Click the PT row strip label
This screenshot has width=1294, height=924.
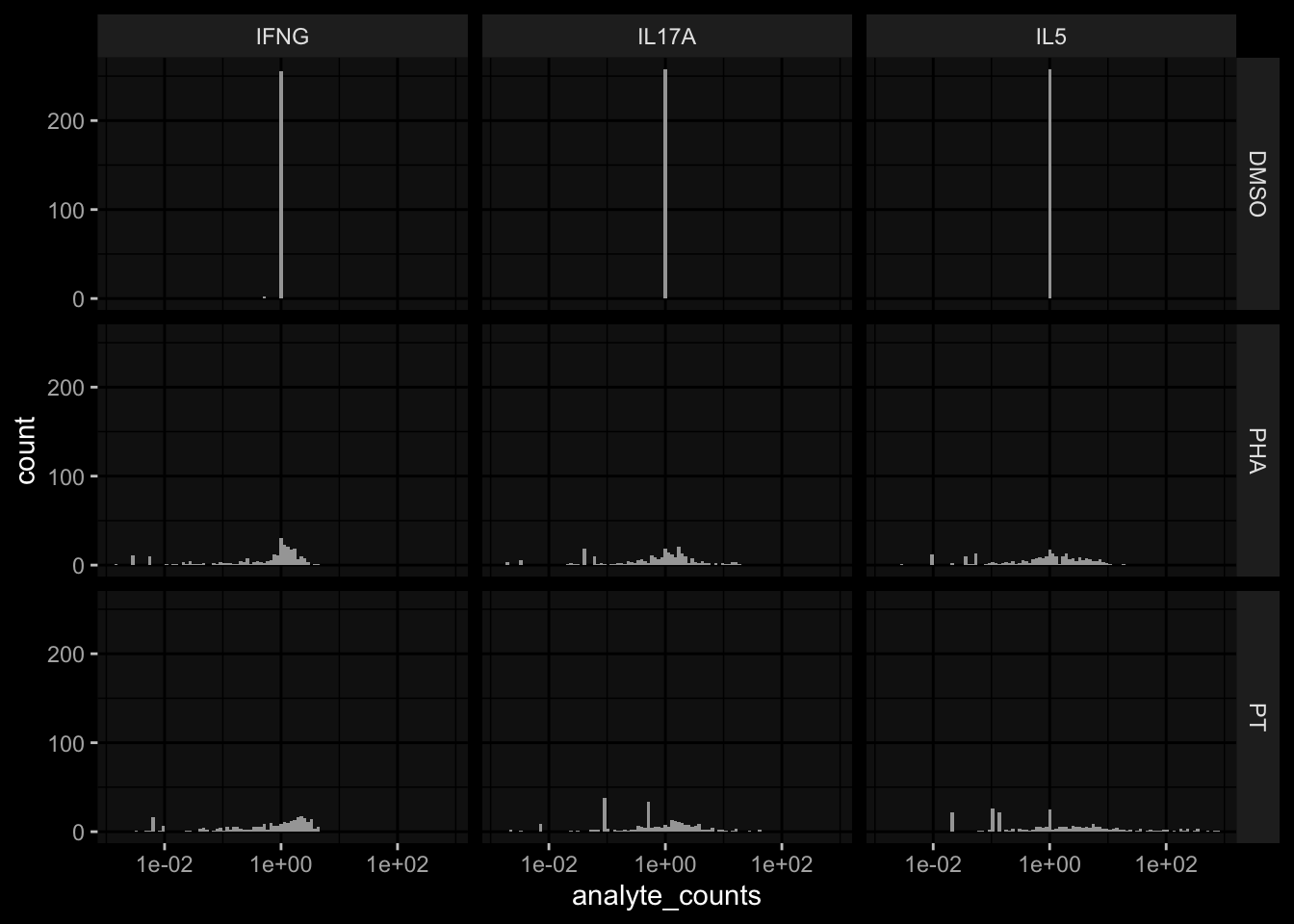click(x=1256, y=717)
